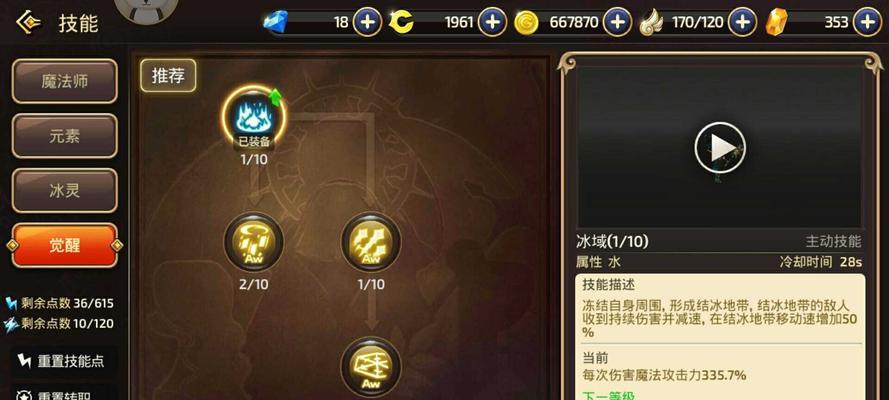Select the awakening skill icon at level 2/10
Screen dimensions: 889x400
[x=253, y=242]
